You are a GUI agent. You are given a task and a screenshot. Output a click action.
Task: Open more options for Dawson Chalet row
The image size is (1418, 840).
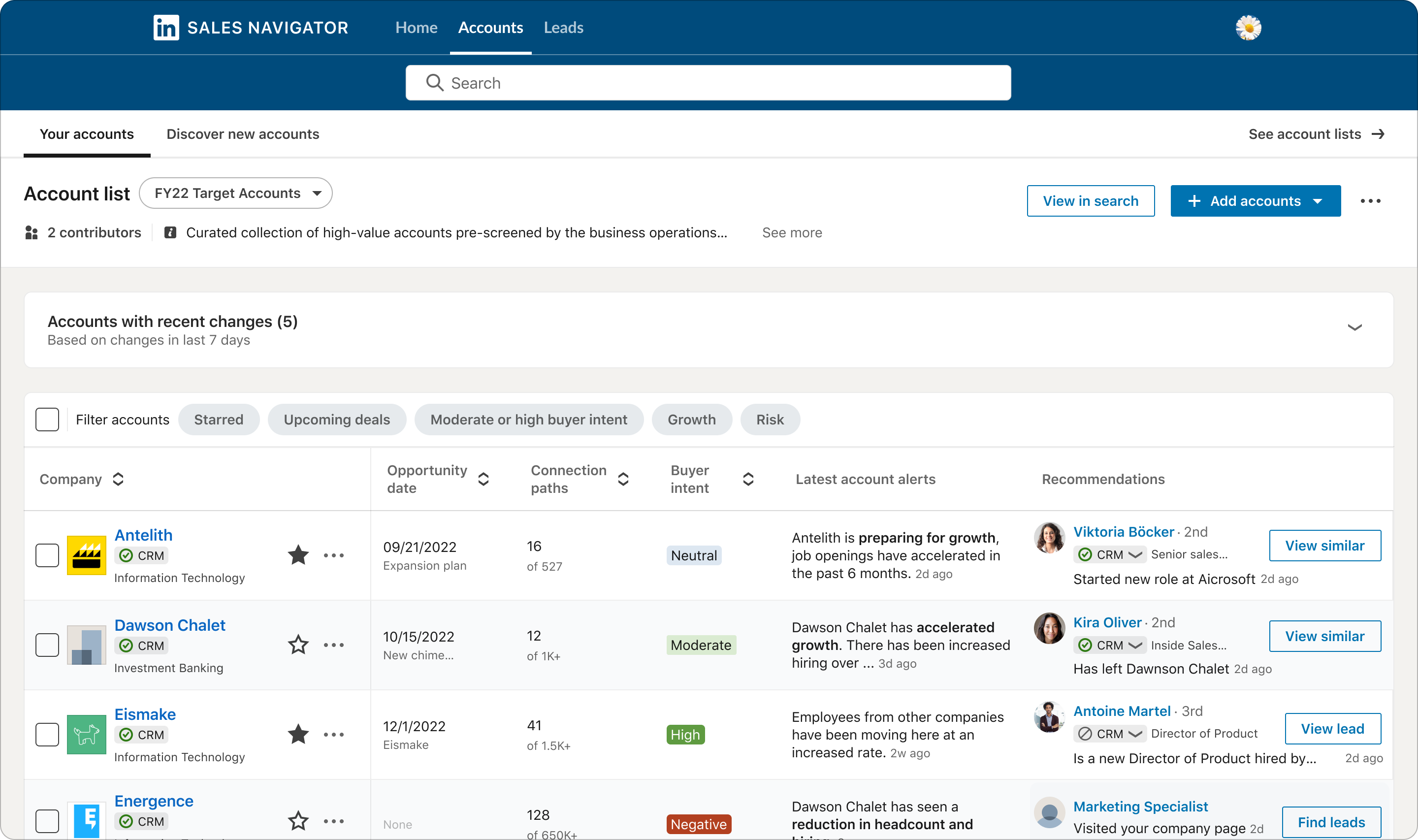(334, 645)
